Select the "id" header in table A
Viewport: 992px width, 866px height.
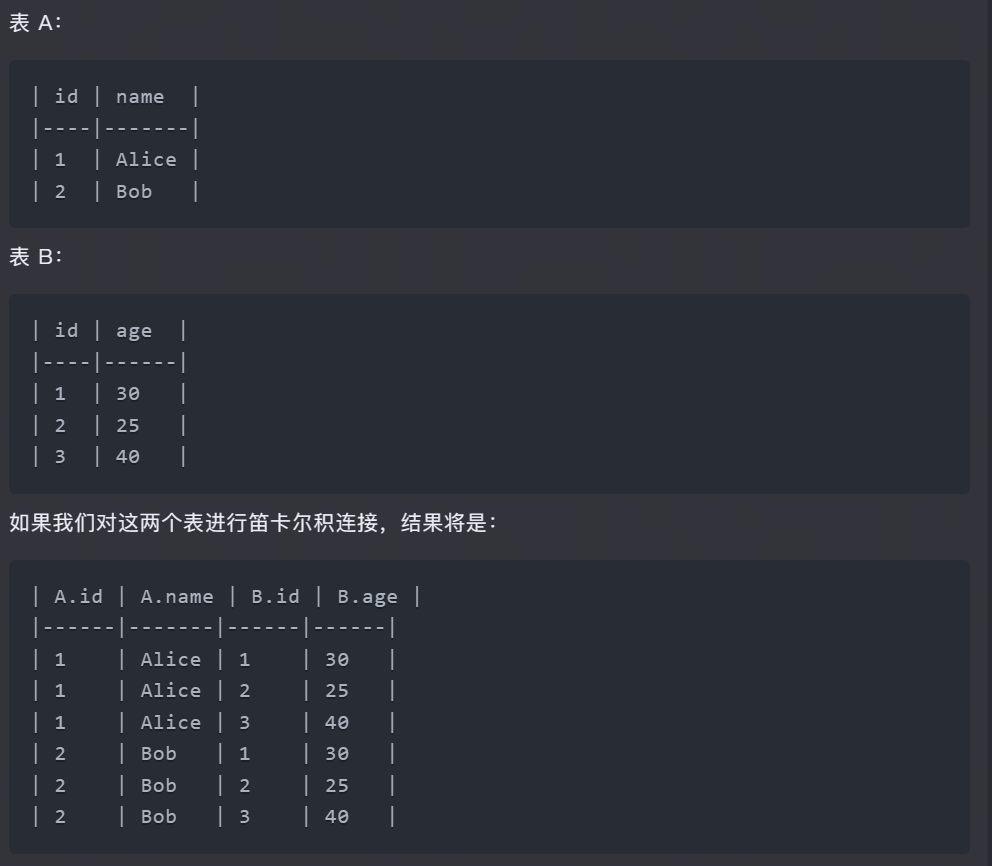tap(66, 97)
